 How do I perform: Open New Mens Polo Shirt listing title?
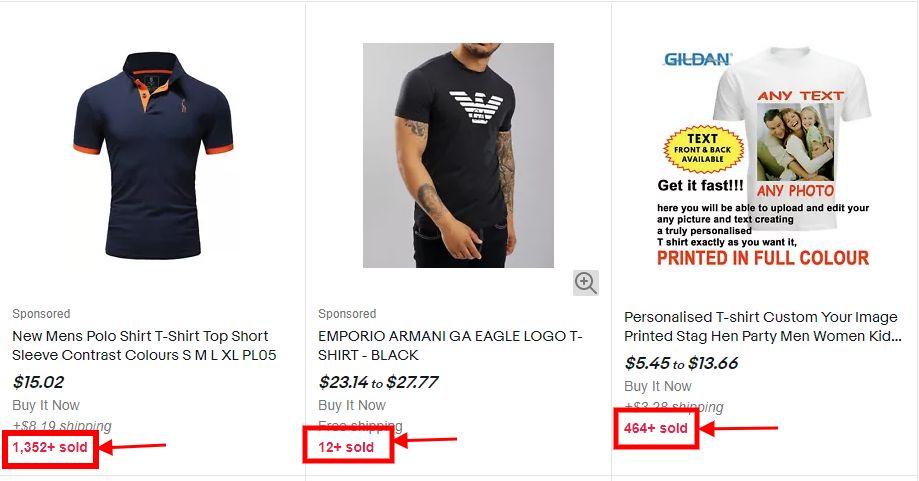144,346
